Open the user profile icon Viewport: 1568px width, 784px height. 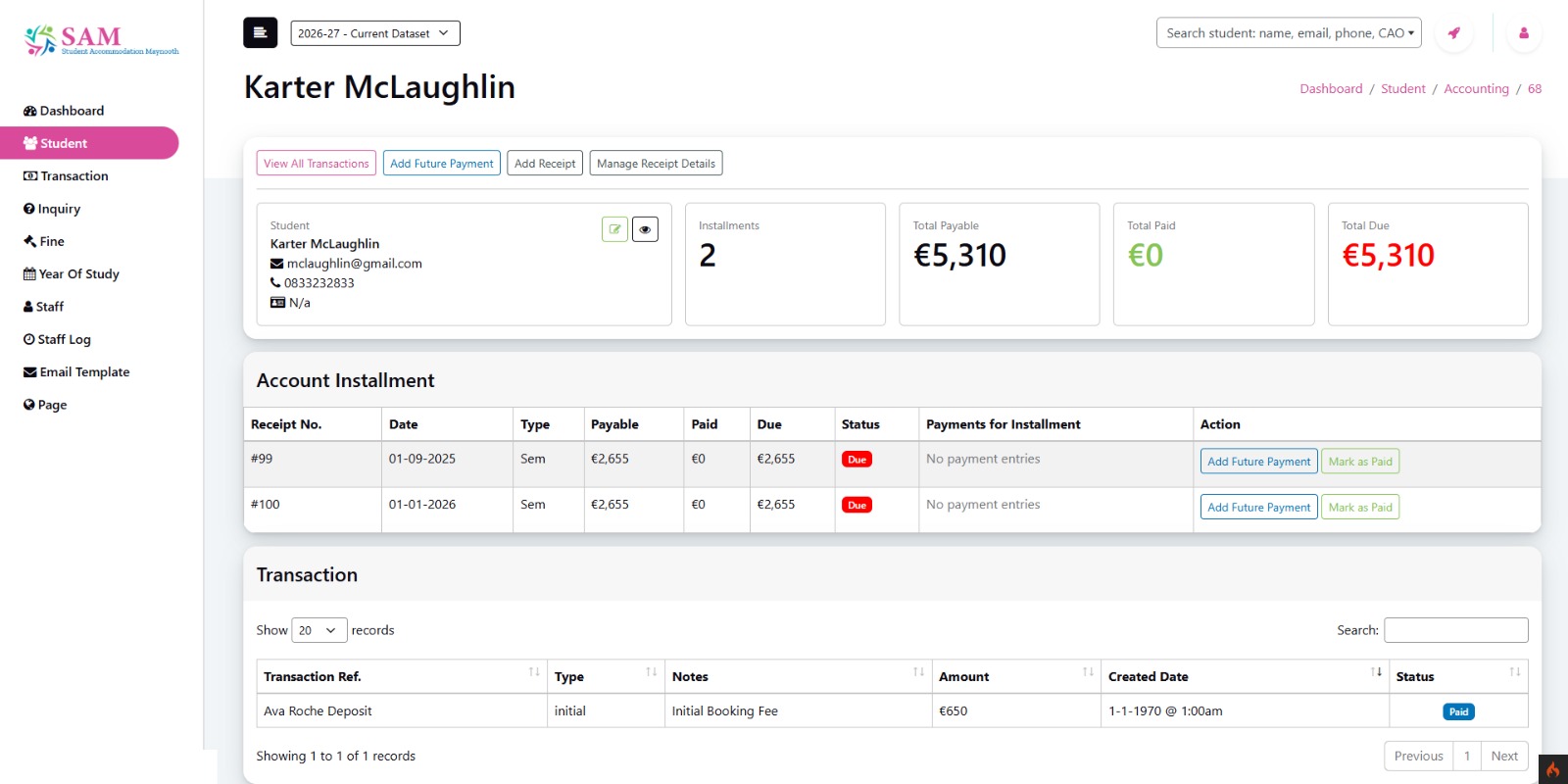point(1524,33)
